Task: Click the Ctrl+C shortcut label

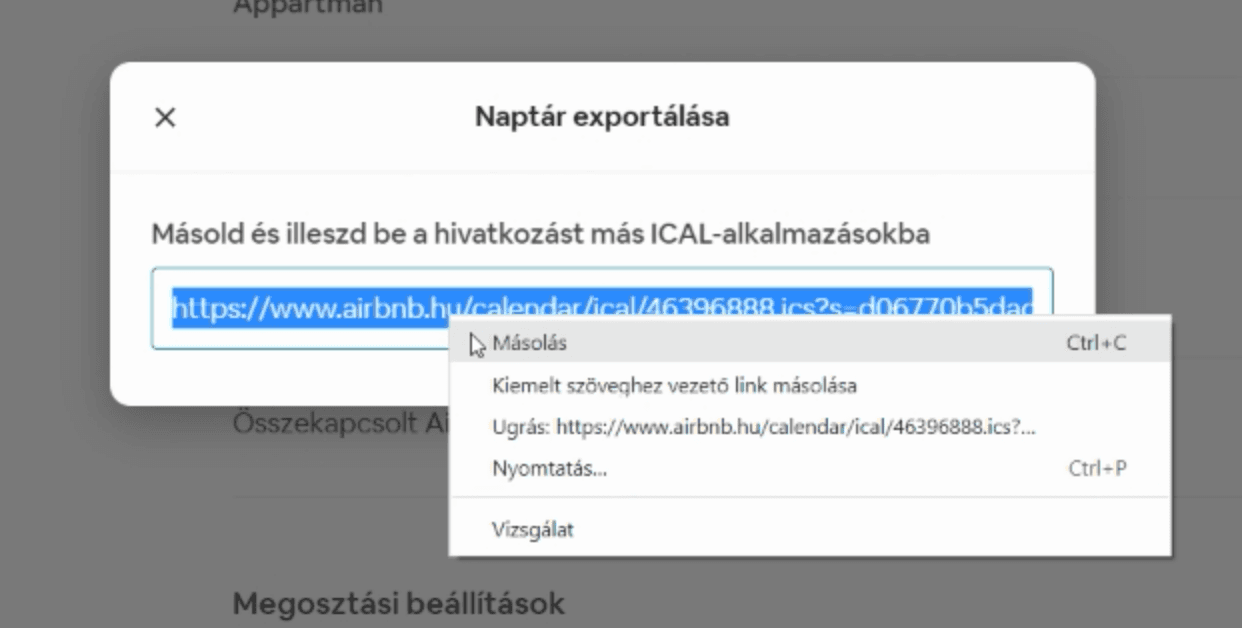Action: [1096, 343]
